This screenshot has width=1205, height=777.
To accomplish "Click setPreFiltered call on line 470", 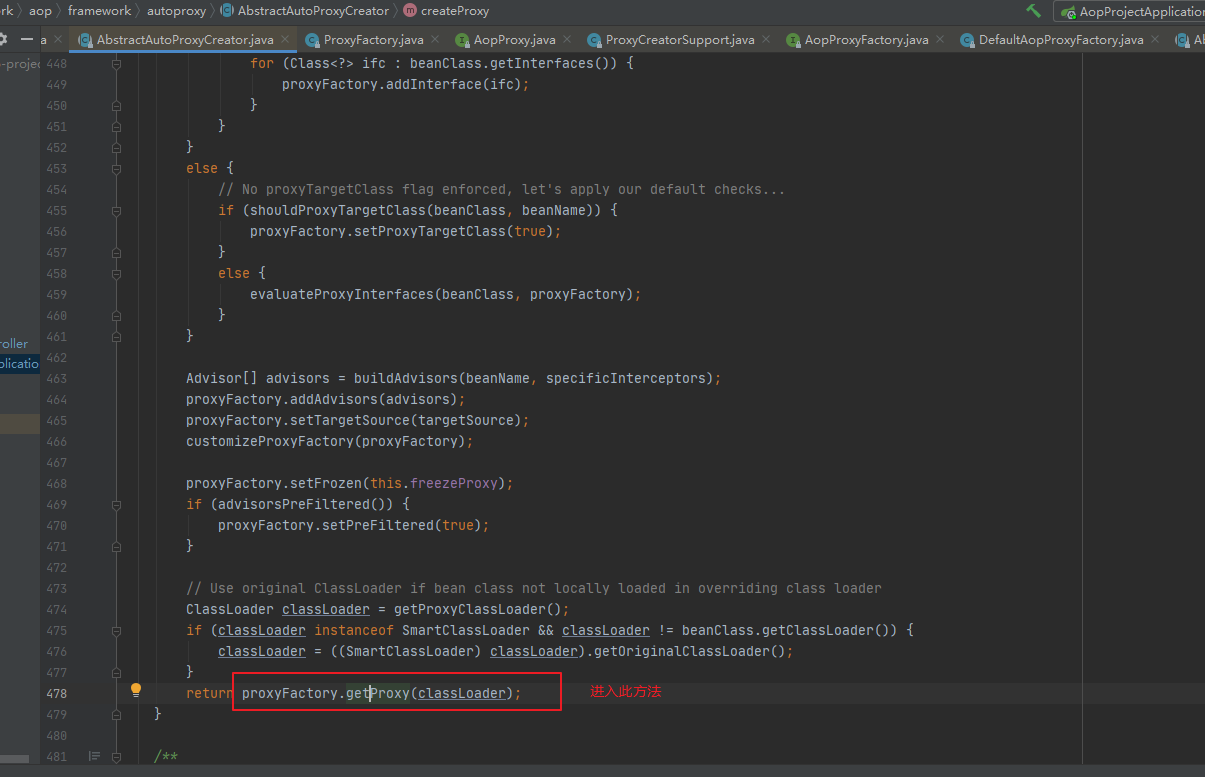I will pos(378,525).
